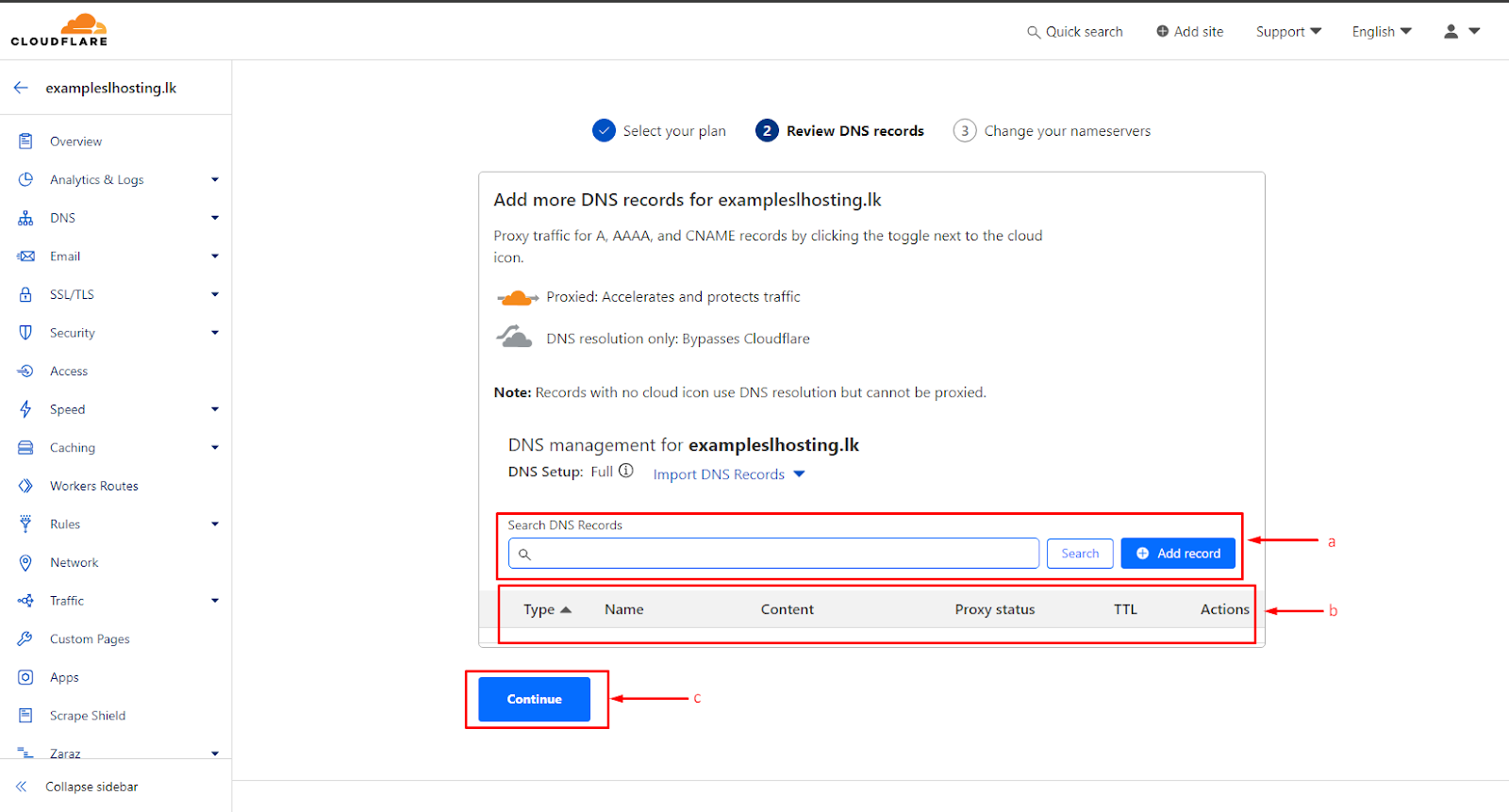Click the grey DNS-only cloud icon

[515, 337]
